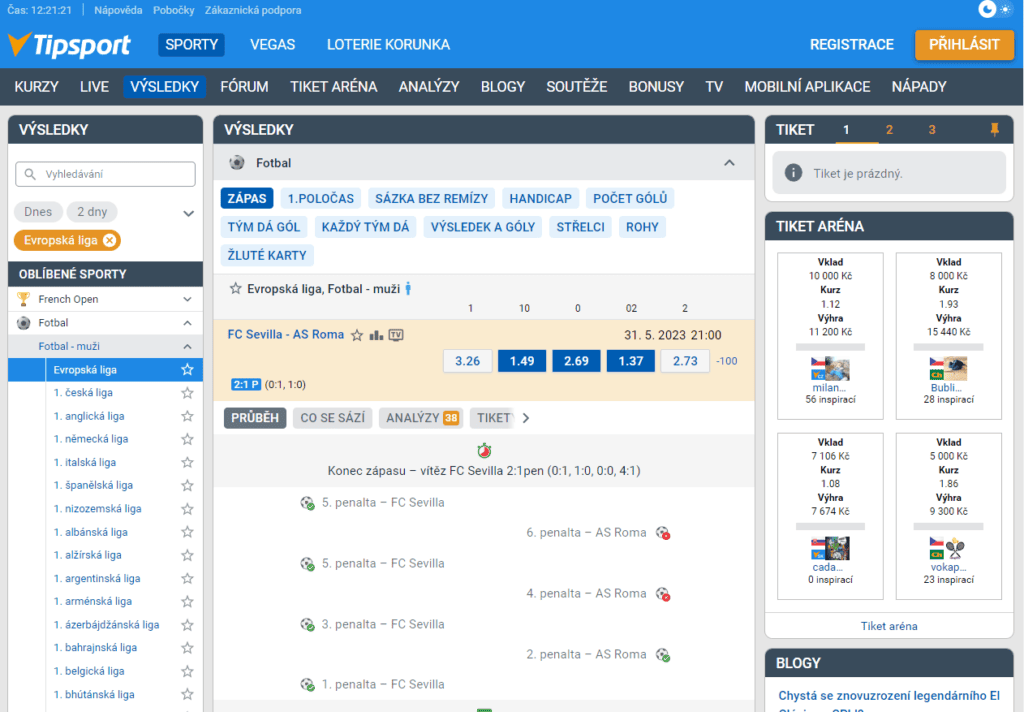Click the search magnifier icon
The width and height of the screenshot is (1024, 712).
point(30,174)
